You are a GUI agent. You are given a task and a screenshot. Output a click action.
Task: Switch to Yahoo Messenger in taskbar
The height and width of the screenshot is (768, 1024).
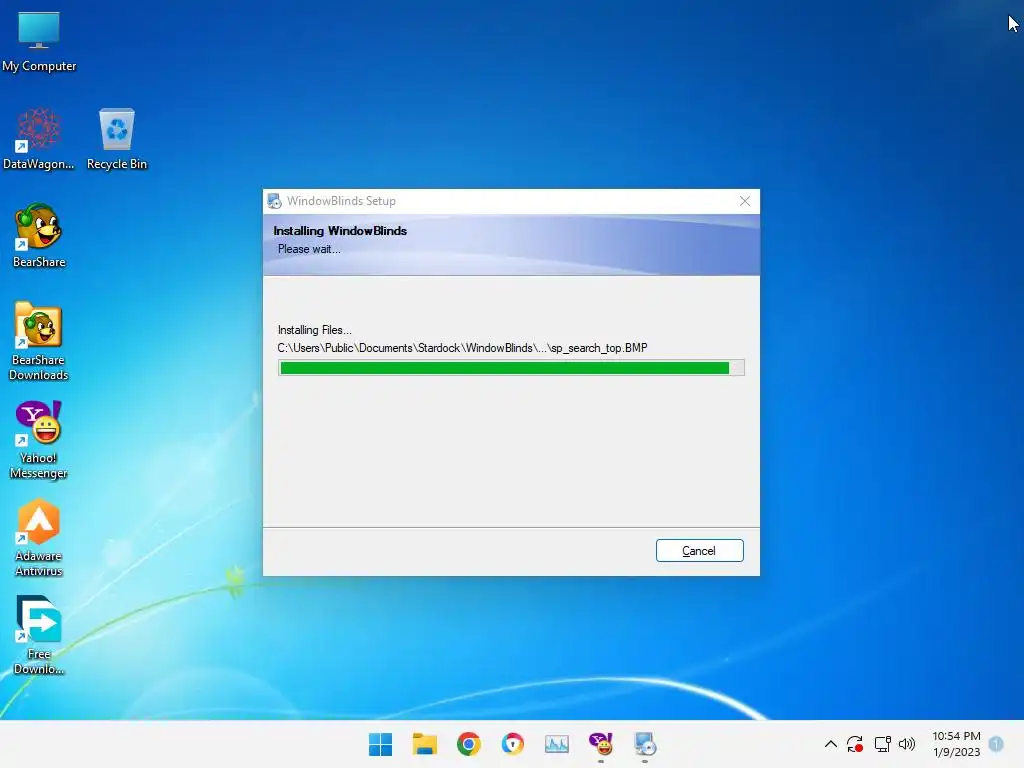pyautogui.click(x=601, y=744)
